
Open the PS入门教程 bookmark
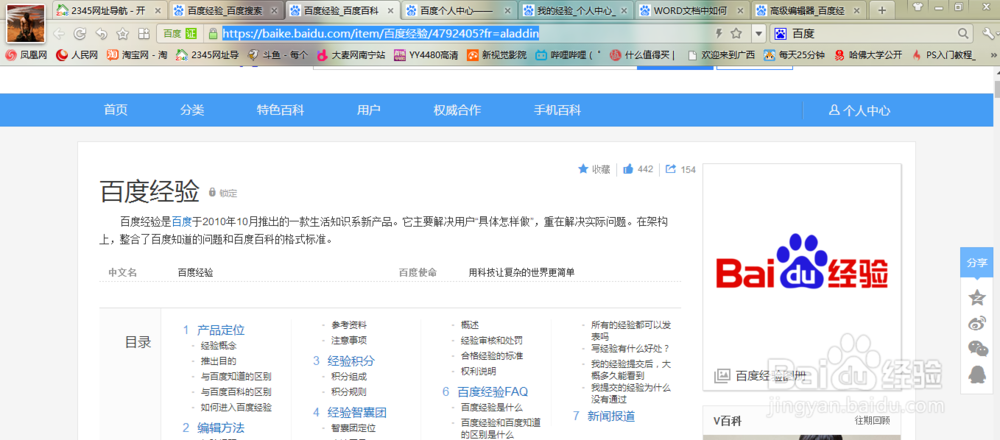pos(944,55)
